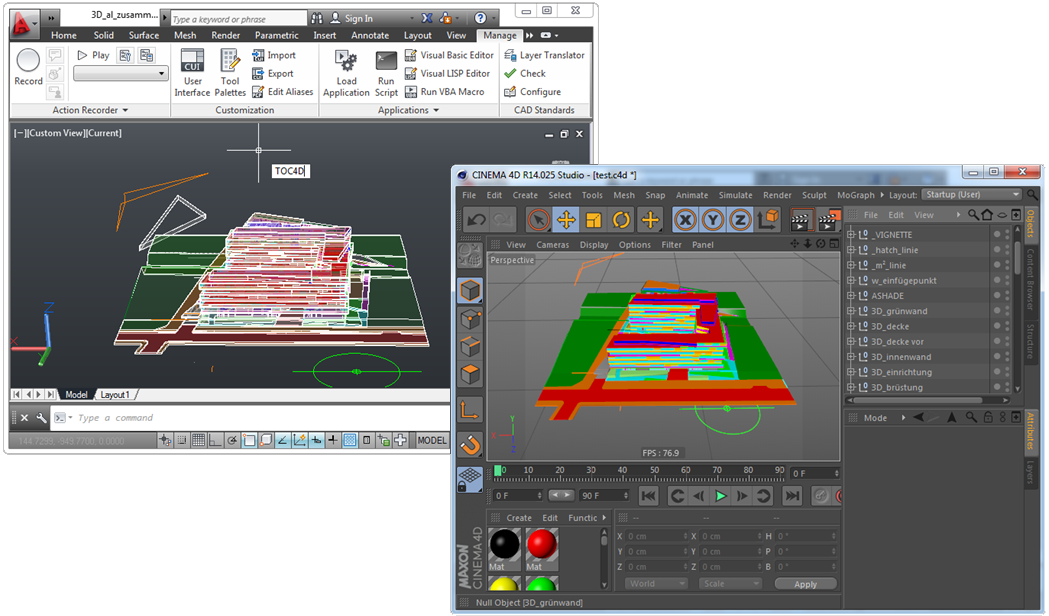Open the MoGraph menu in Cinema 4D

coord(856,195)
